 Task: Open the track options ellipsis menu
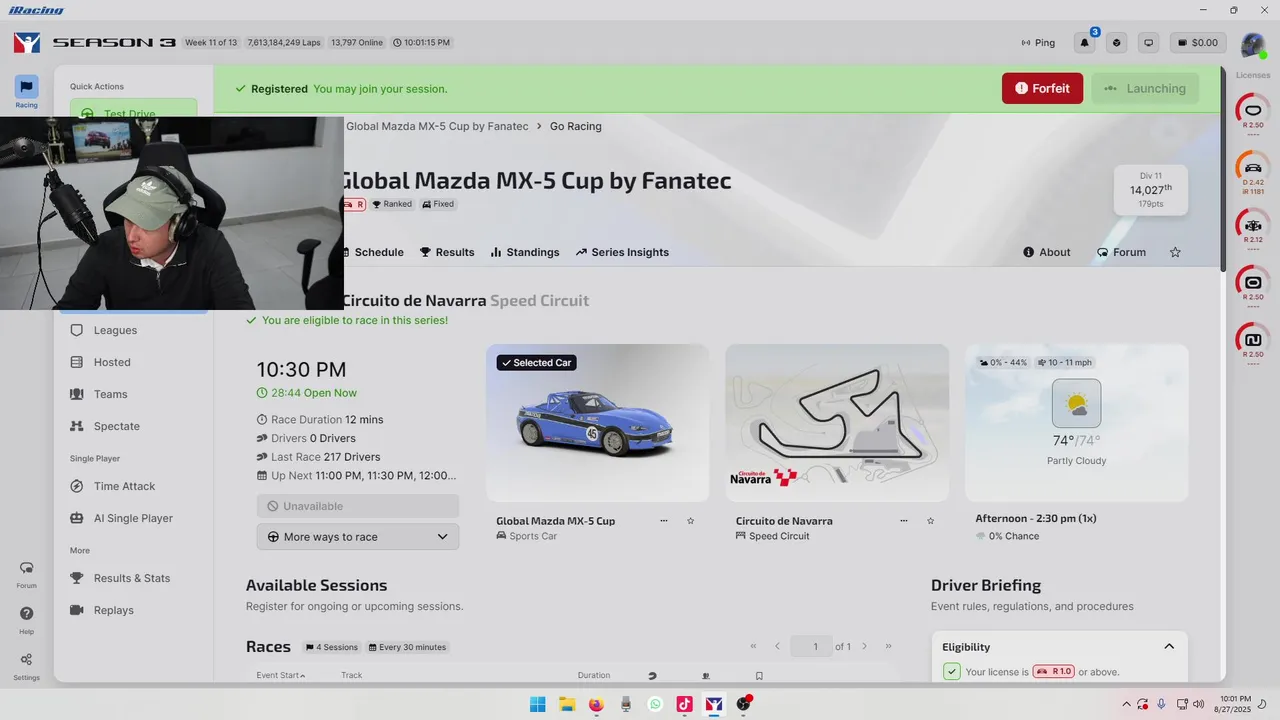pos(904,521)
